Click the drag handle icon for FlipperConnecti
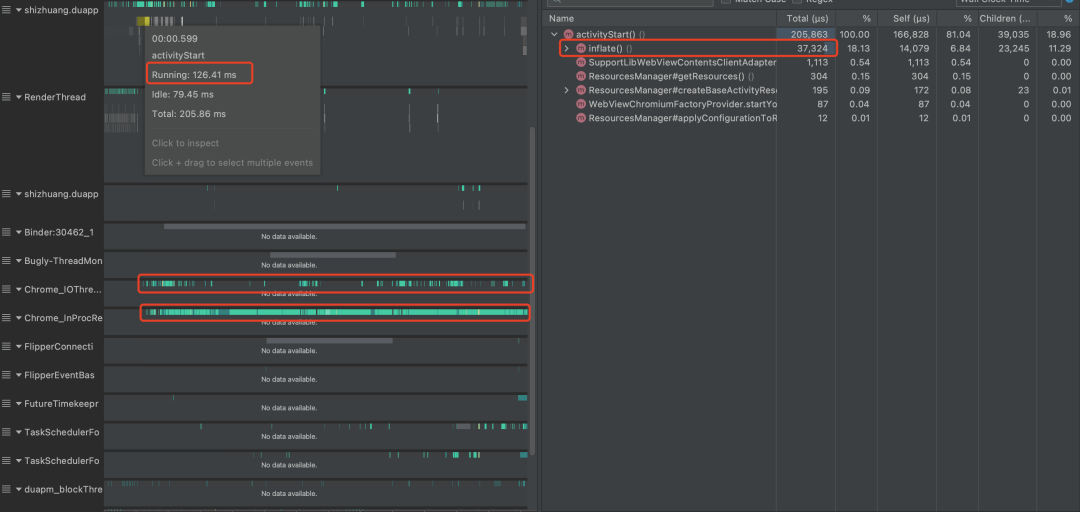Image resolution: width=1080 pixels, height=512 pixels. tap(6, 346)
